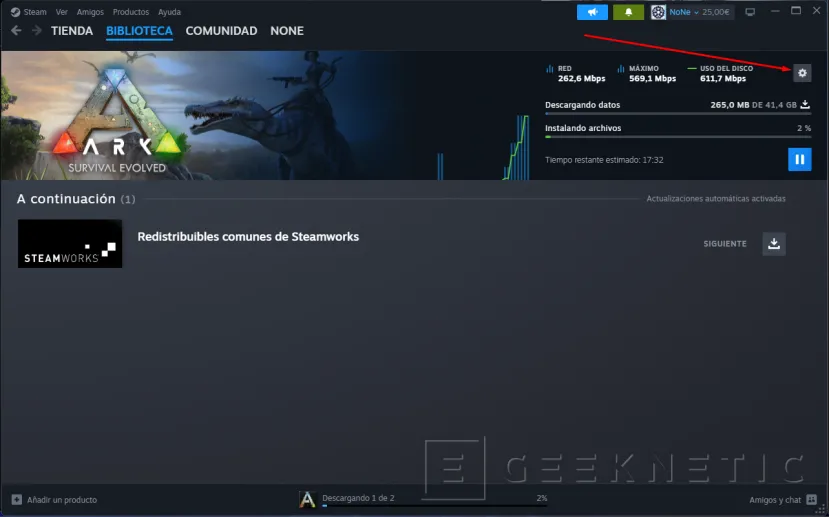The width and height of the screenshot is (829, 517).
Task: Open the downloads settings gear icon
Action: click(x=802, y=73)
